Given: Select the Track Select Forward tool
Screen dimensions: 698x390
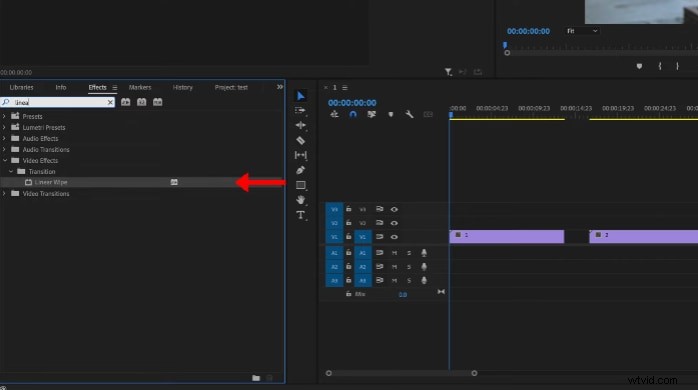Looking at the screenshot, I should pyautogui.click(x=301, y=110).
